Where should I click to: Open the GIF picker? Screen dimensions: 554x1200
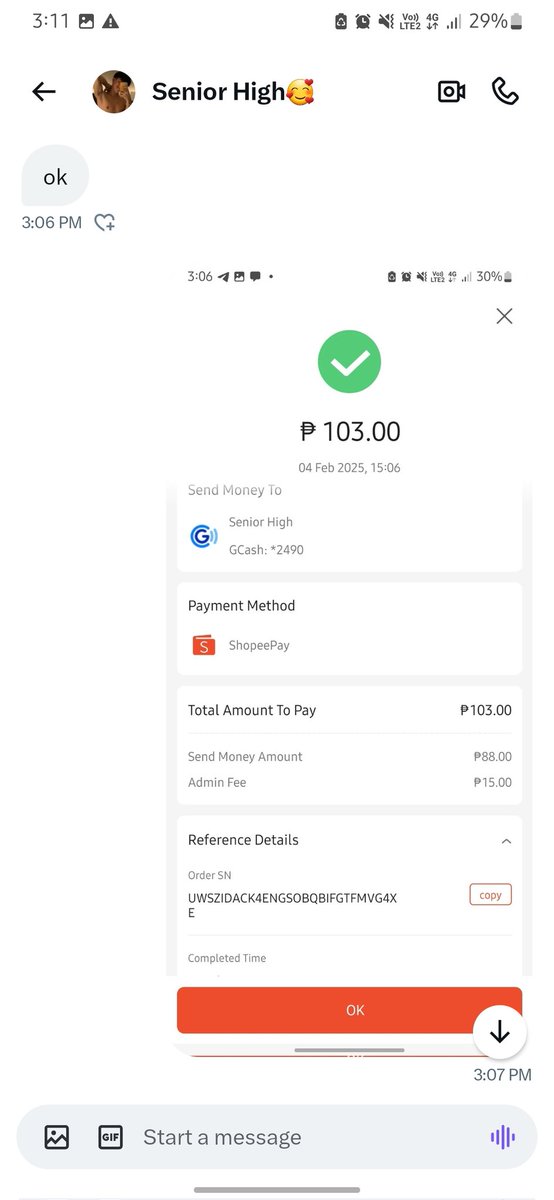(x=110, y=1137)
